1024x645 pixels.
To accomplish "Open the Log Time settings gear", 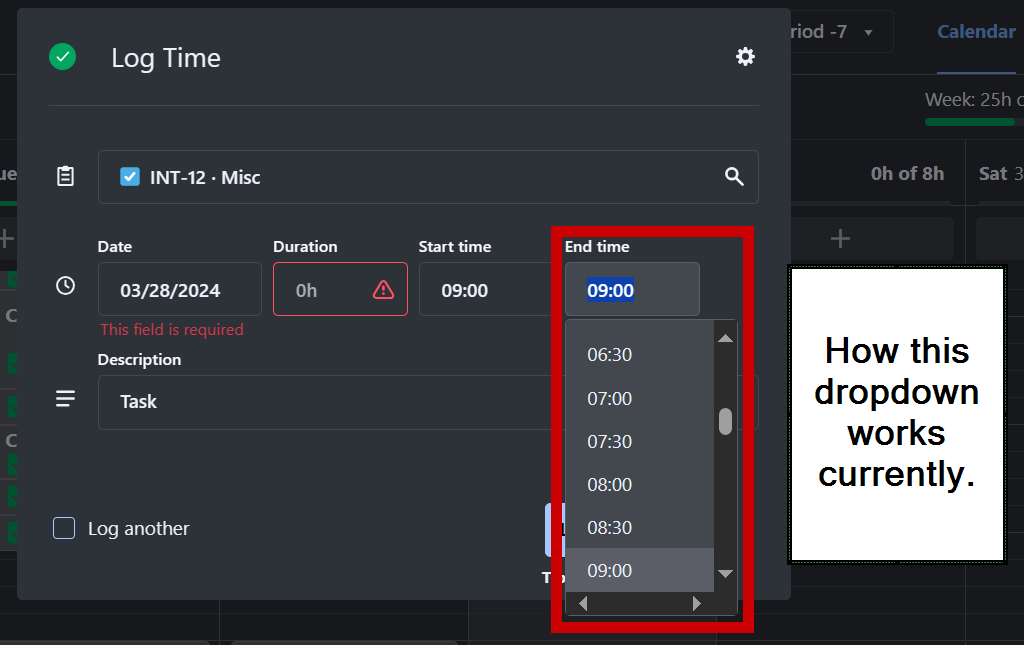I will [x=745, y=57].
